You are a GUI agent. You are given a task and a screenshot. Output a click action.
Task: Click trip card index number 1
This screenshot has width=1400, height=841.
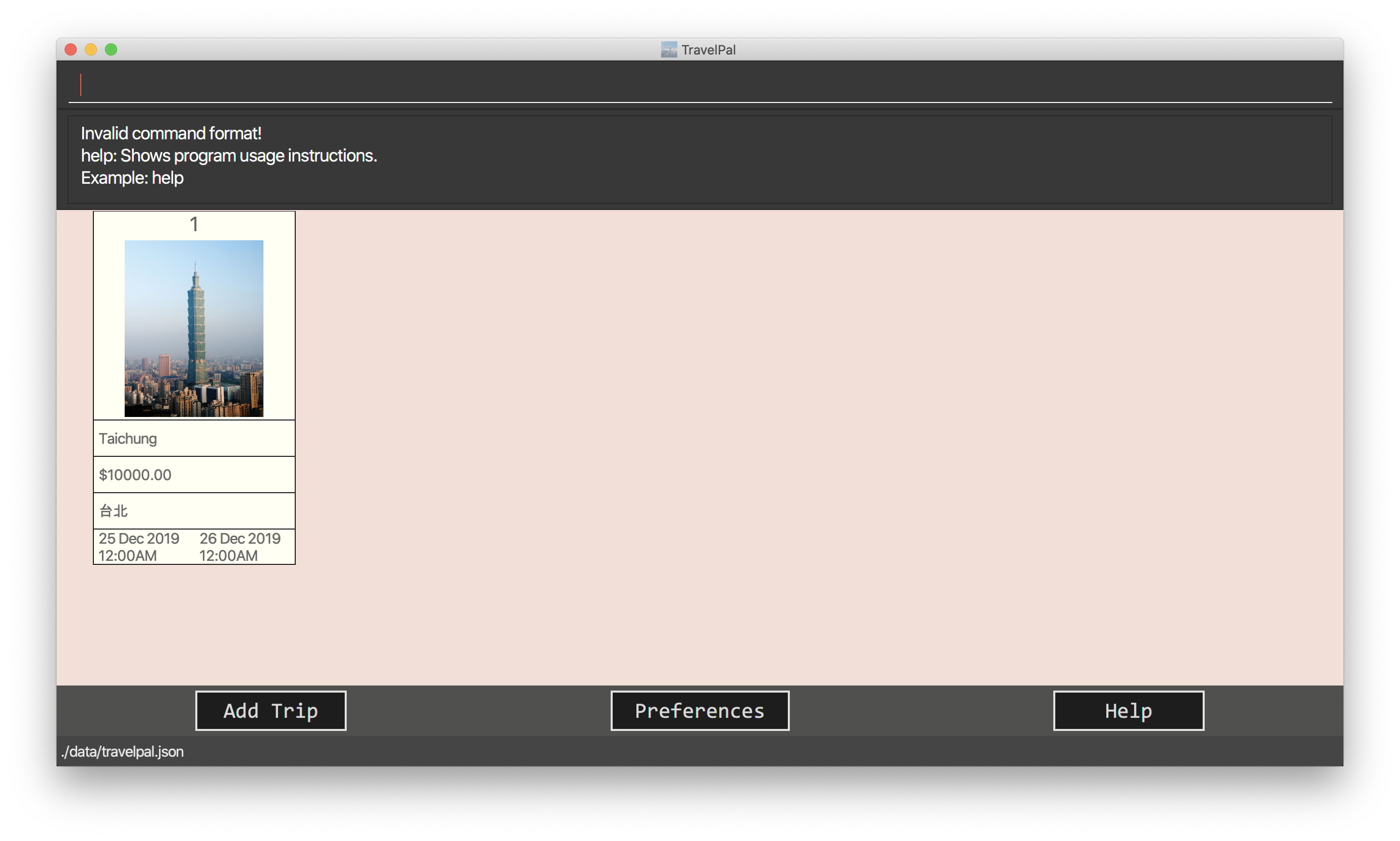point(194,225)
